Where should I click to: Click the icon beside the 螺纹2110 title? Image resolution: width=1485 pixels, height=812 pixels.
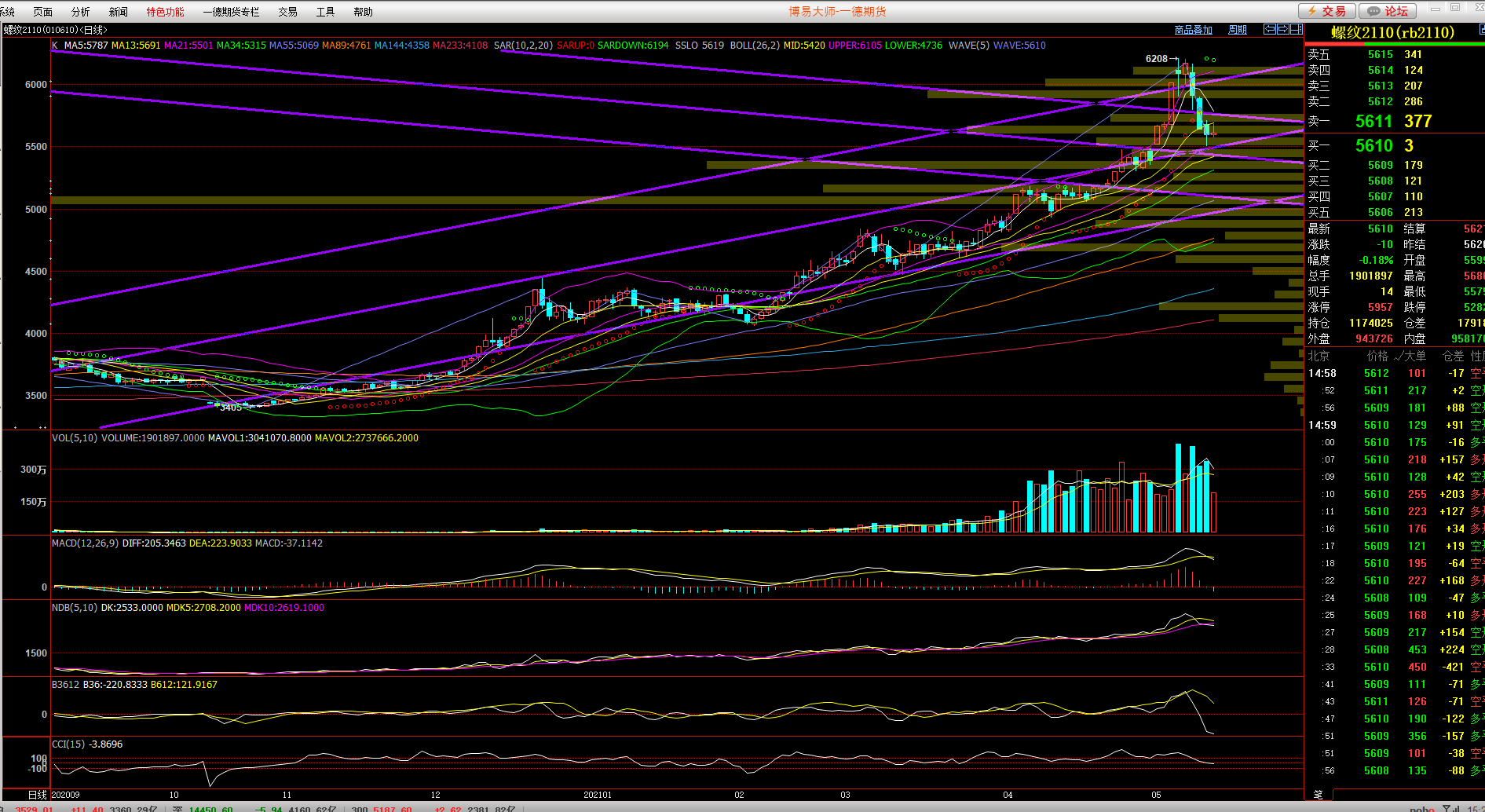click(x=1481, y=29)
